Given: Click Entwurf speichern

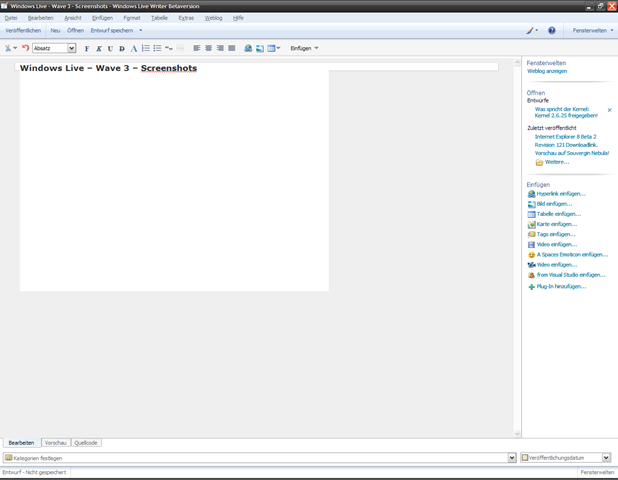Looking at the screenshot, I should [x=112, y=30].
